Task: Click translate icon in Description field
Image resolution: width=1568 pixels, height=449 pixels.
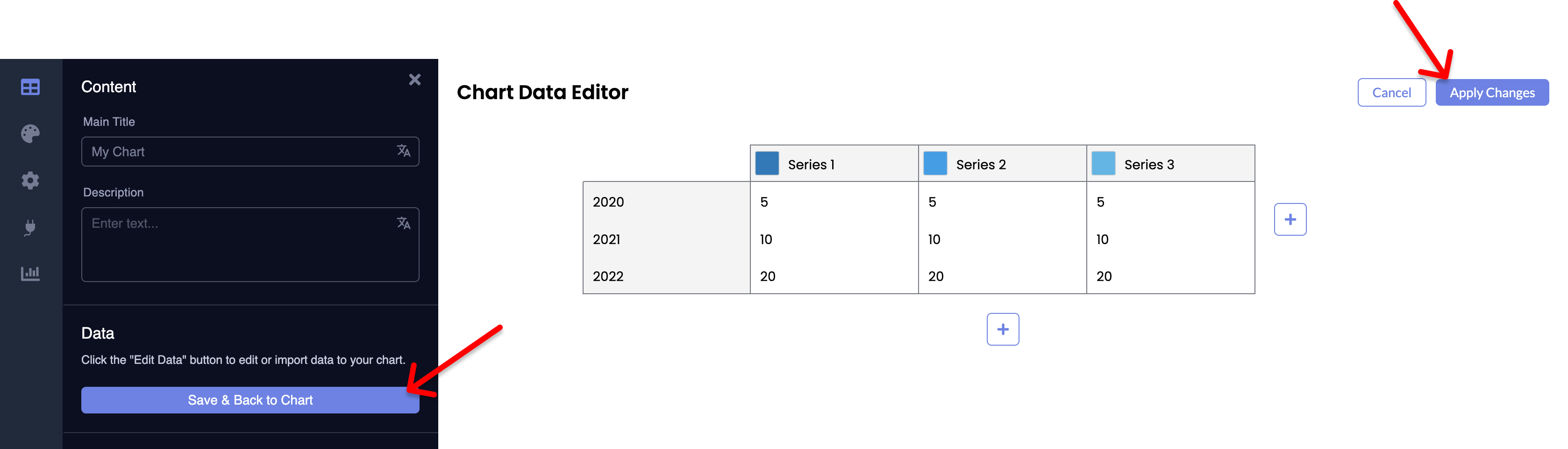Action: (x=404, y=223)
